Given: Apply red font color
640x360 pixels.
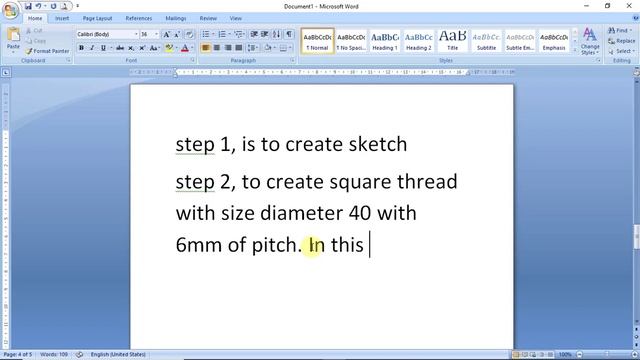Looking at the screenshot, I should [x=184, y=48].
